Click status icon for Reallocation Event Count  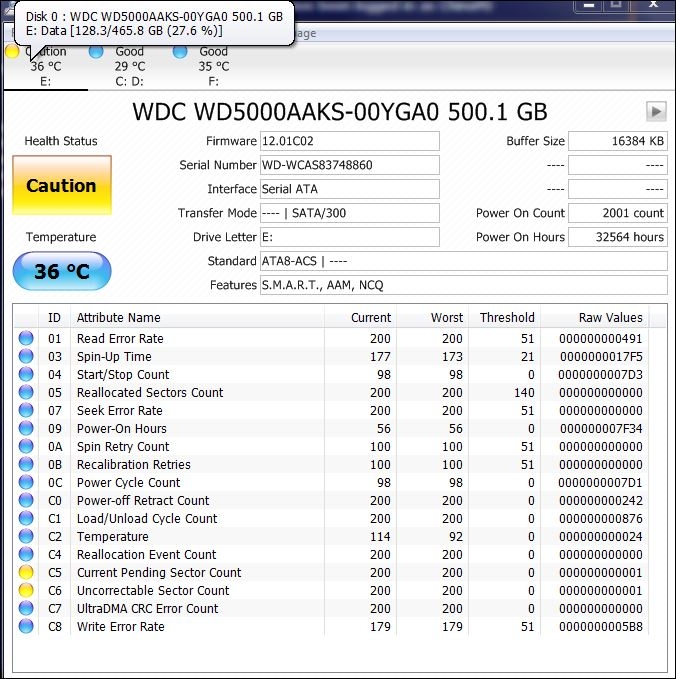26,554
